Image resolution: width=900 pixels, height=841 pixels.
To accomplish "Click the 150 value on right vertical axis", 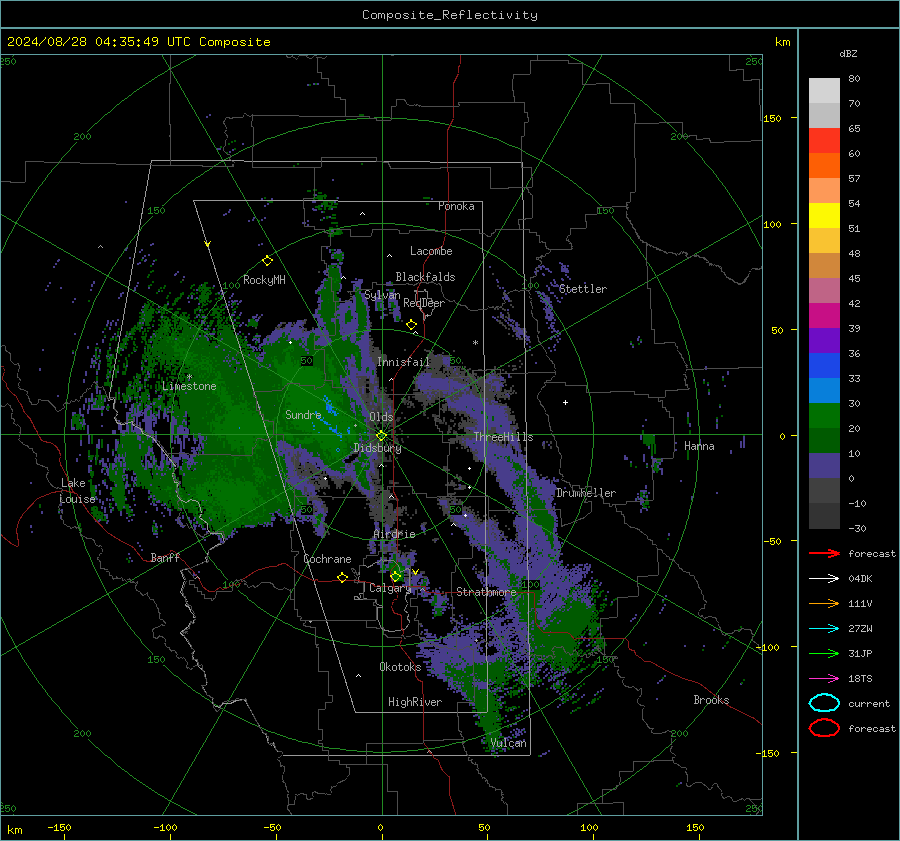I will 772,118.
